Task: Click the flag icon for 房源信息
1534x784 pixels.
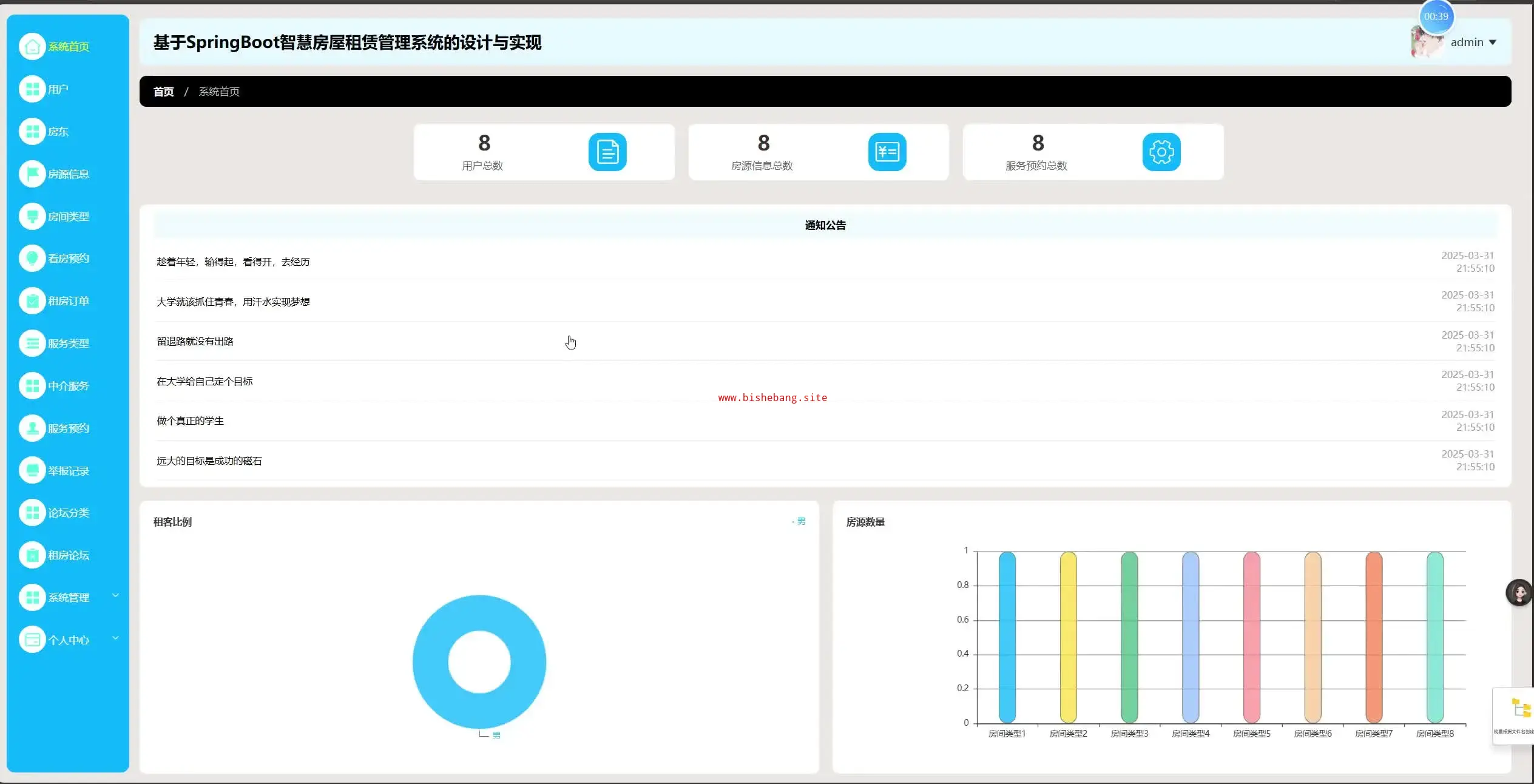Action: [x=32, y=174]
